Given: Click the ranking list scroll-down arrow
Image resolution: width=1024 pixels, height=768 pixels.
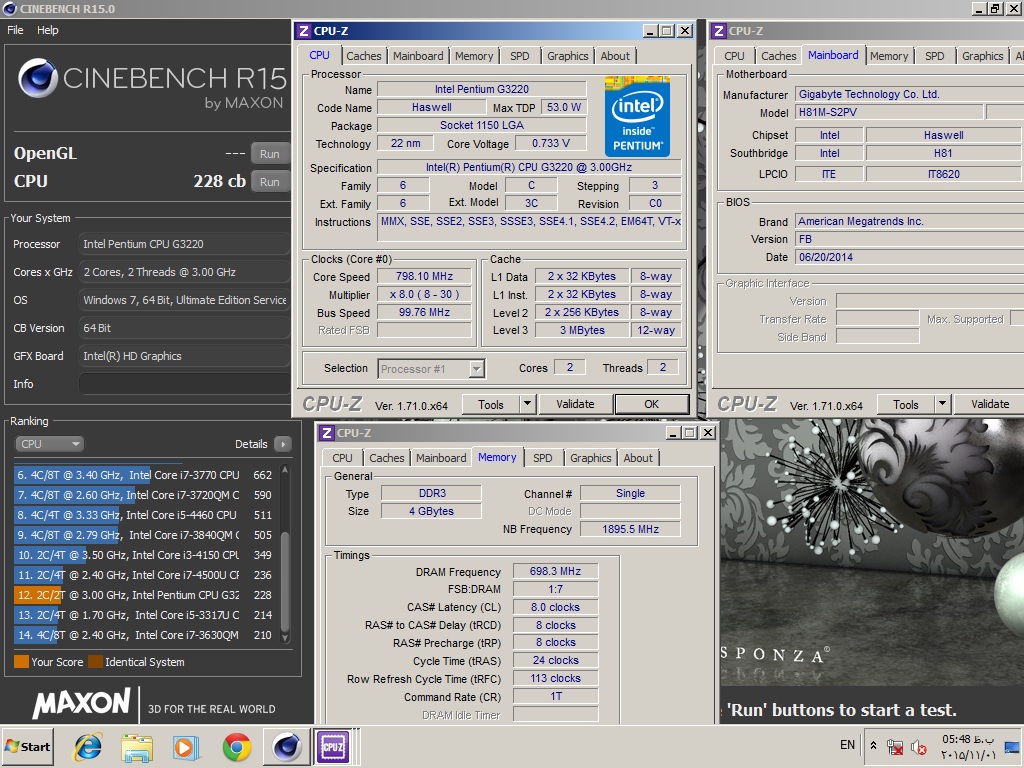Looking at the screenshot, I should point(285,637).
